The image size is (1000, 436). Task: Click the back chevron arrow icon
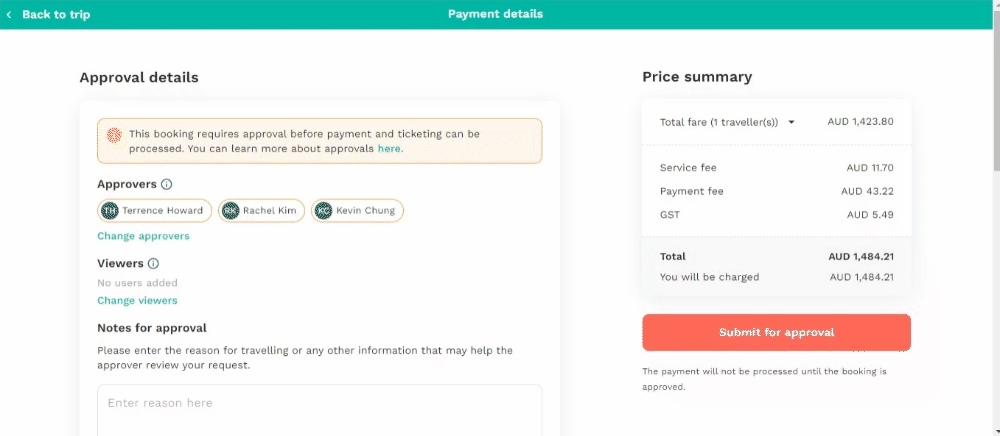(x=9, y=14)
